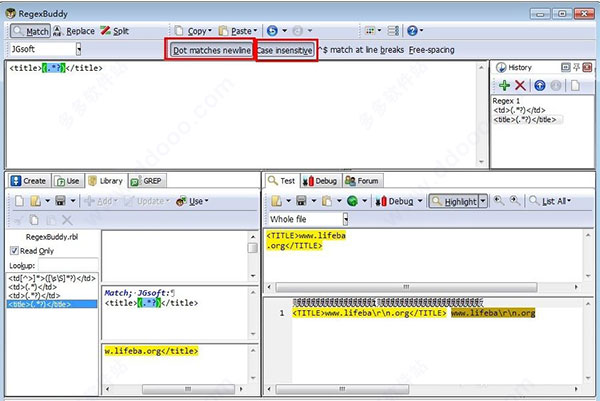Open the Highlight dropdown arrow
The height and width of the screenshot is (401, 600).
click(483, 201)
